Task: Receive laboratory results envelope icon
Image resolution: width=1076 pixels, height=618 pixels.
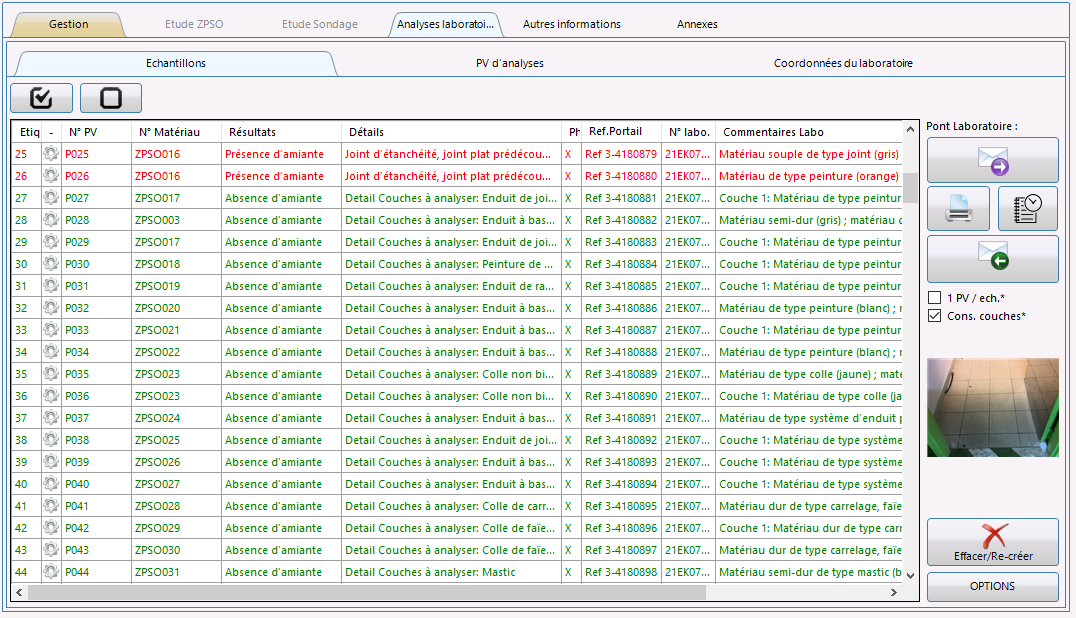Action: (992, 259)
